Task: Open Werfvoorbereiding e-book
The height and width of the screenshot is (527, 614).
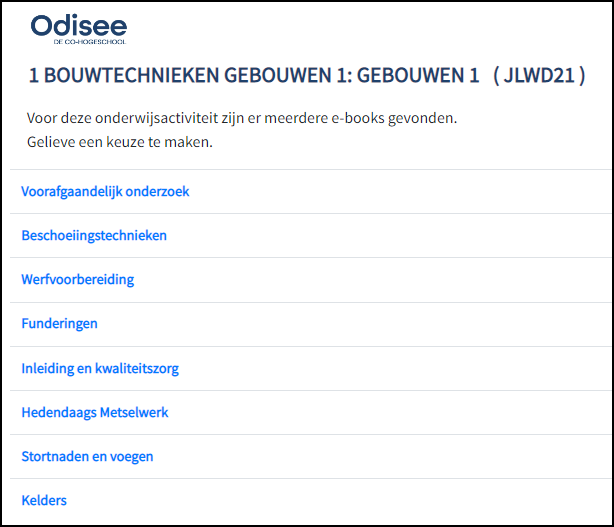Action: point(77,280)
